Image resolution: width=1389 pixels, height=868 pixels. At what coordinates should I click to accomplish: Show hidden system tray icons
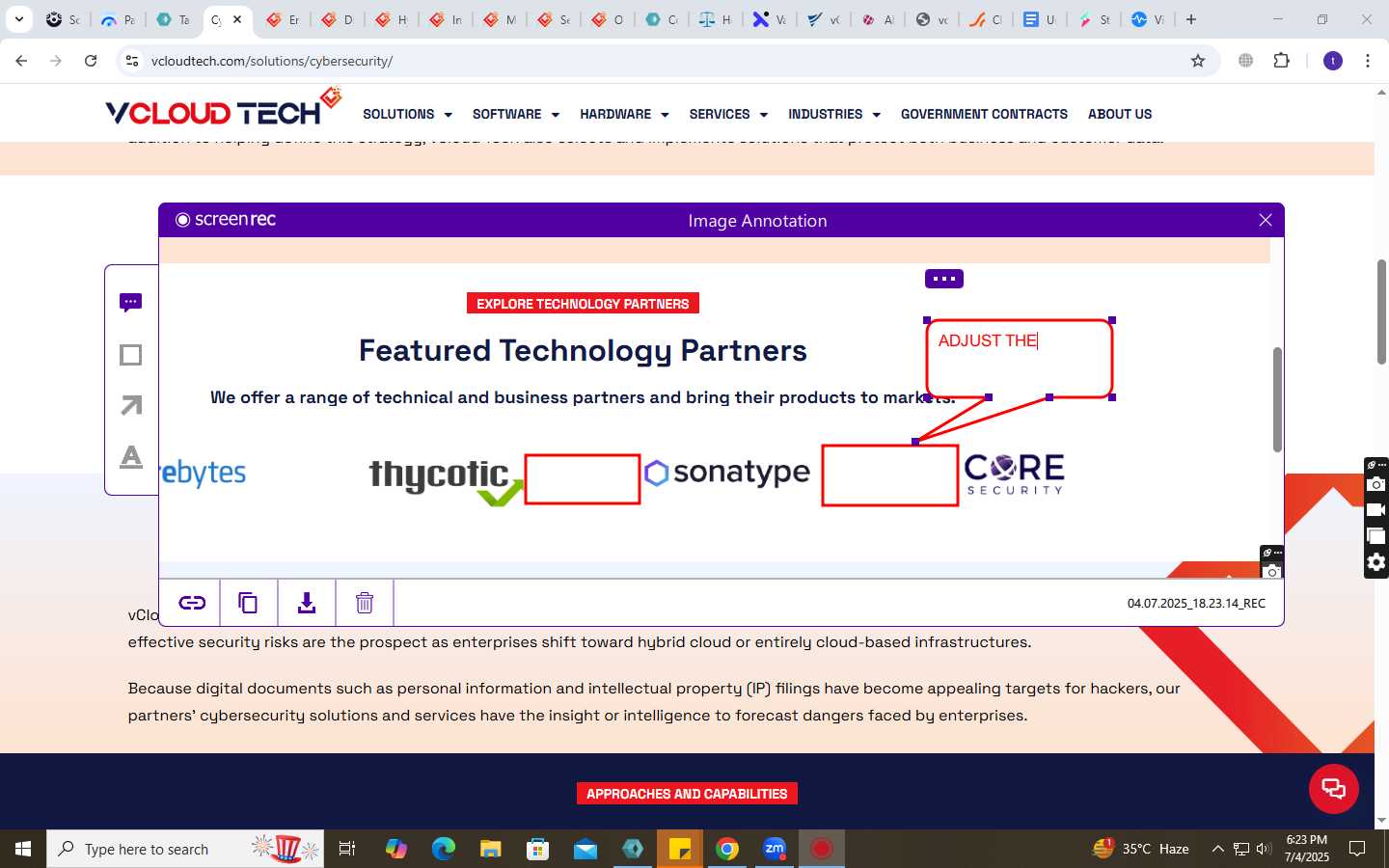(1217, 849)
